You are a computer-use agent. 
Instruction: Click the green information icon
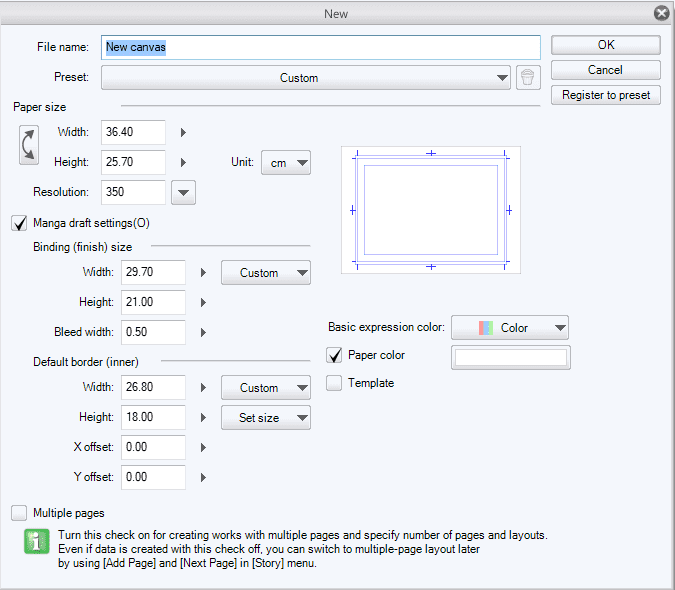pyautogui.click(x=31, y=543)
